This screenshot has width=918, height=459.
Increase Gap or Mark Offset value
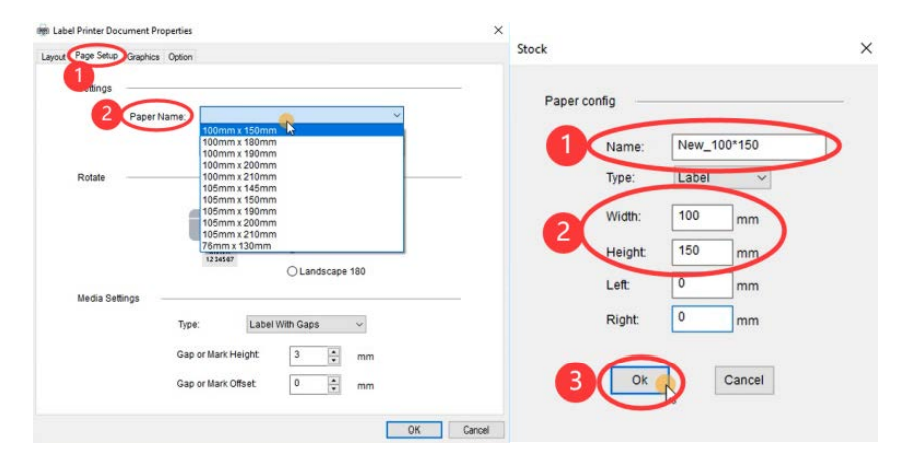(334, 381)
